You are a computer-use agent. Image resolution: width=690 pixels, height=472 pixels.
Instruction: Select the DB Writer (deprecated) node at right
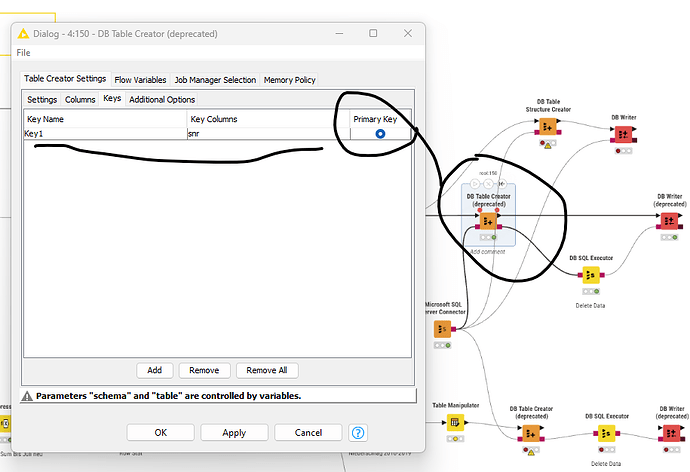click(670, 220)
